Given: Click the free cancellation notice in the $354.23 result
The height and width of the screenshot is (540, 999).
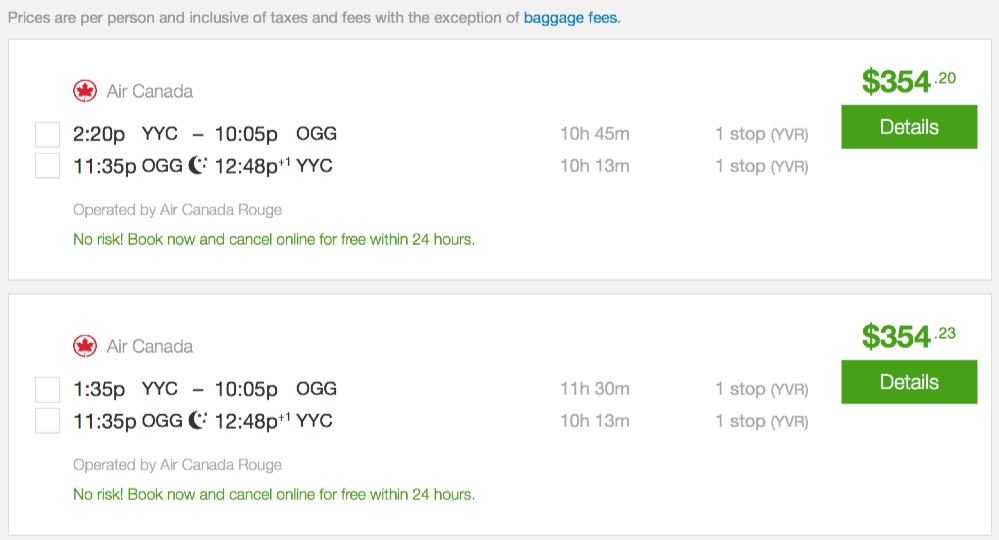Looking at the screenshot, I should [274, 494].
